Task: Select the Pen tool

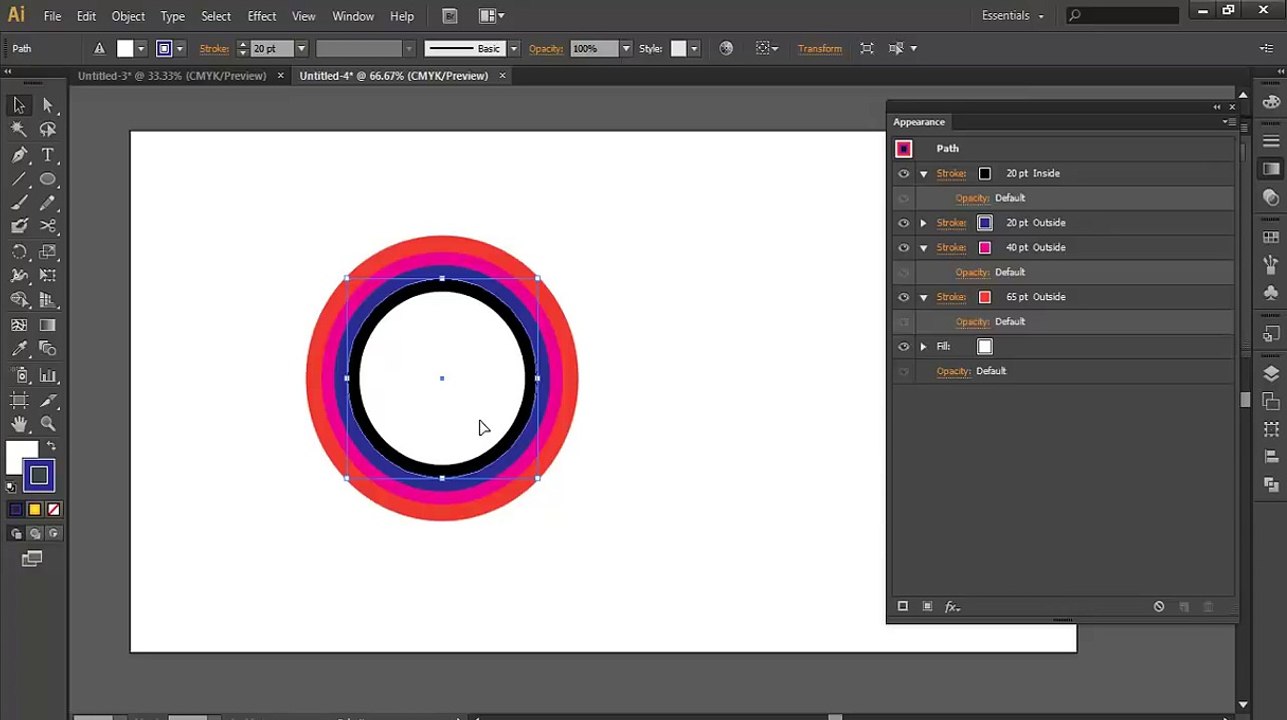Action: 19,155
